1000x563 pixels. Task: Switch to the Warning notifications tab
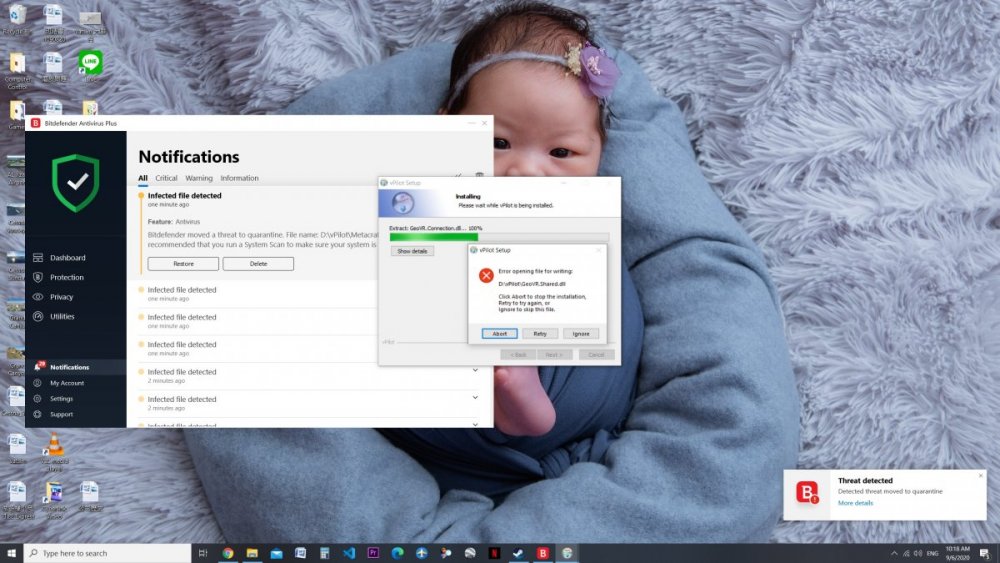click(x=199, y=178)
